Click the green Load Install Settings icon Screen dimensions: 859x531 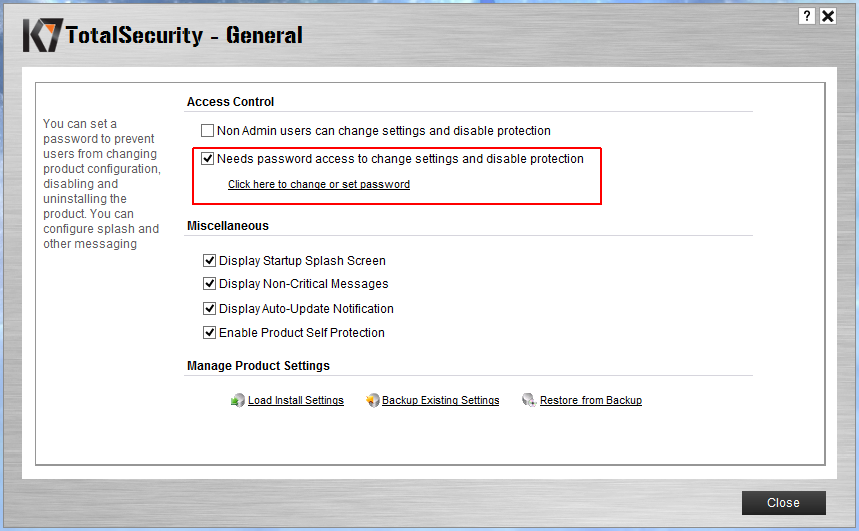pyautogui.click(x=237, y=400)
